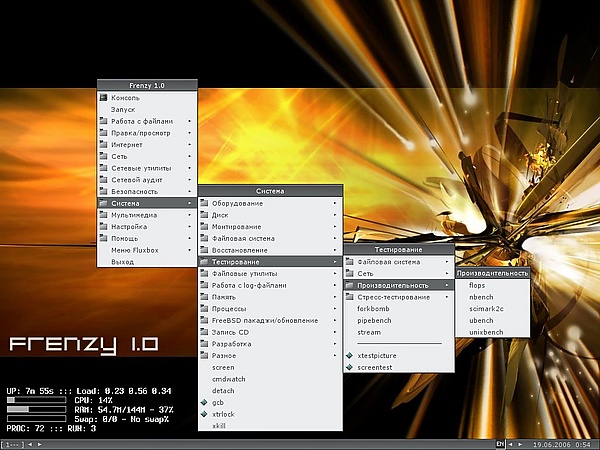Click the folder icon next to Стресс-тестирование
The width and height of the screenshot is (600, 450).
click(x=349, y=297)
